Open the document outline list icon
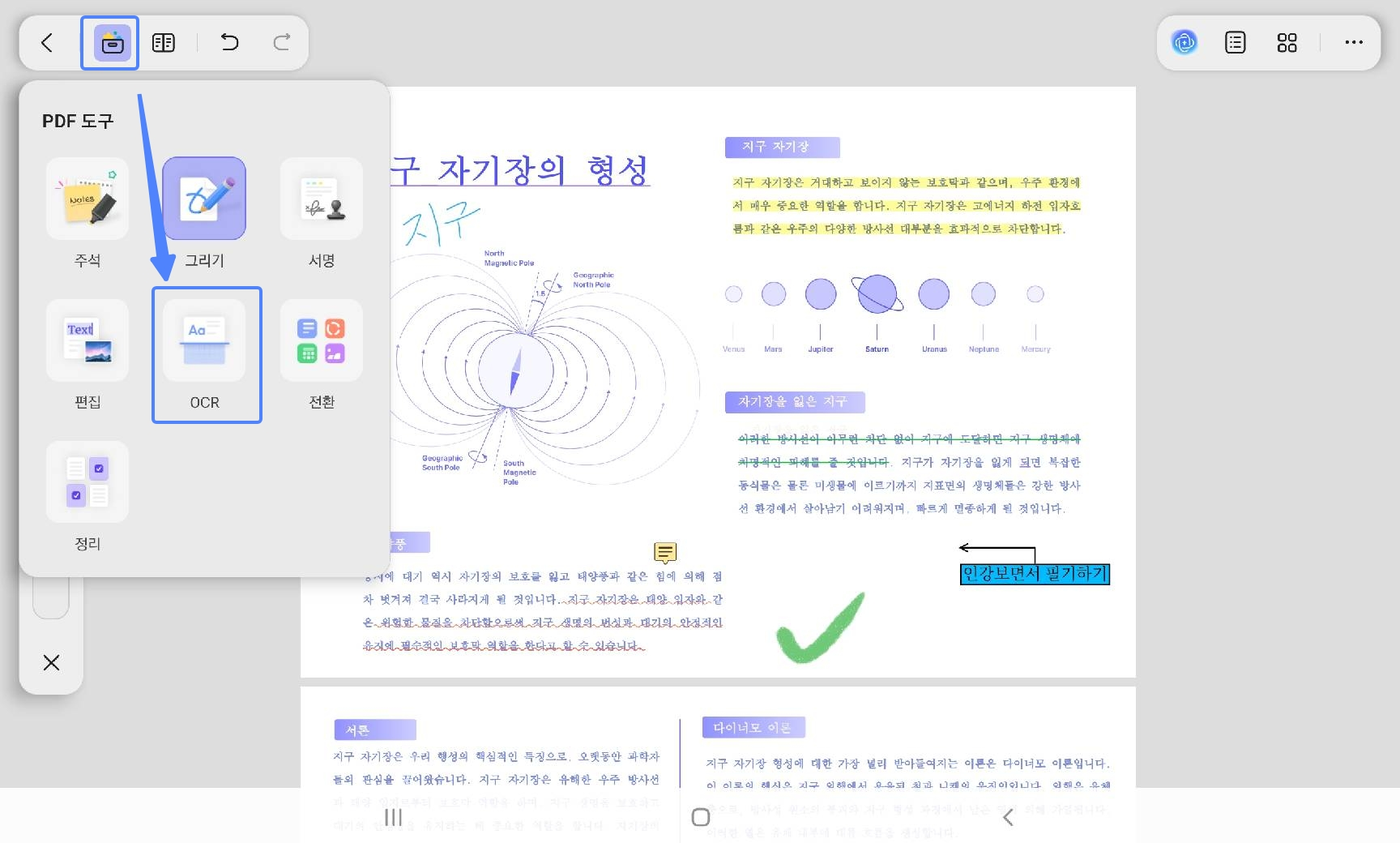Screen dimensions: 1400x843 click(1236, 42)
